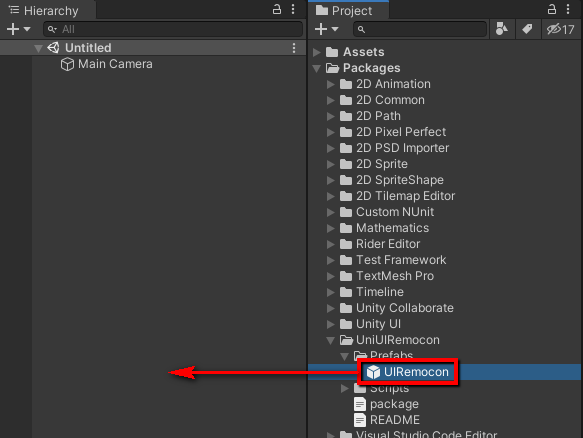Open the Project panel options menu

pyautogui.click(x=568, y=9)
